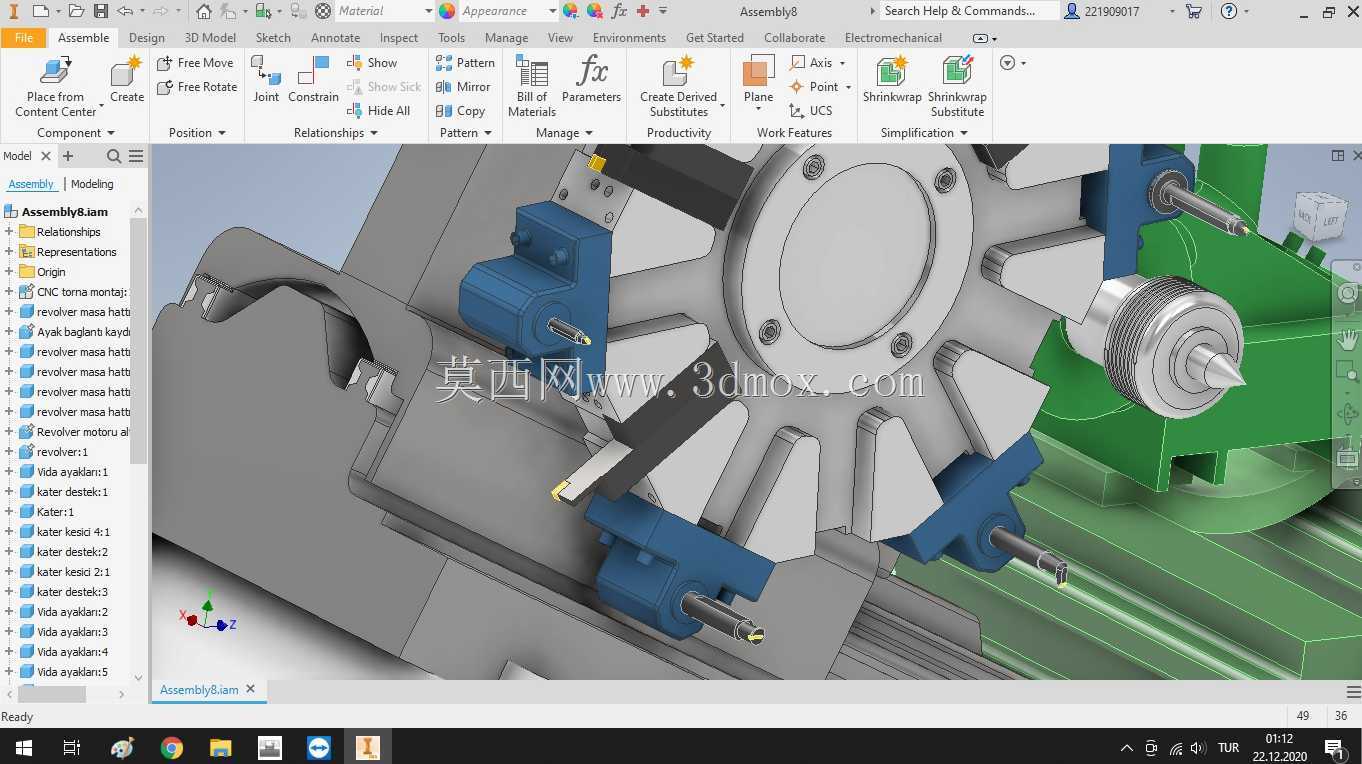Open the Inspect ribbon tab
1362x764 pixels.
[x=399, y=38]
